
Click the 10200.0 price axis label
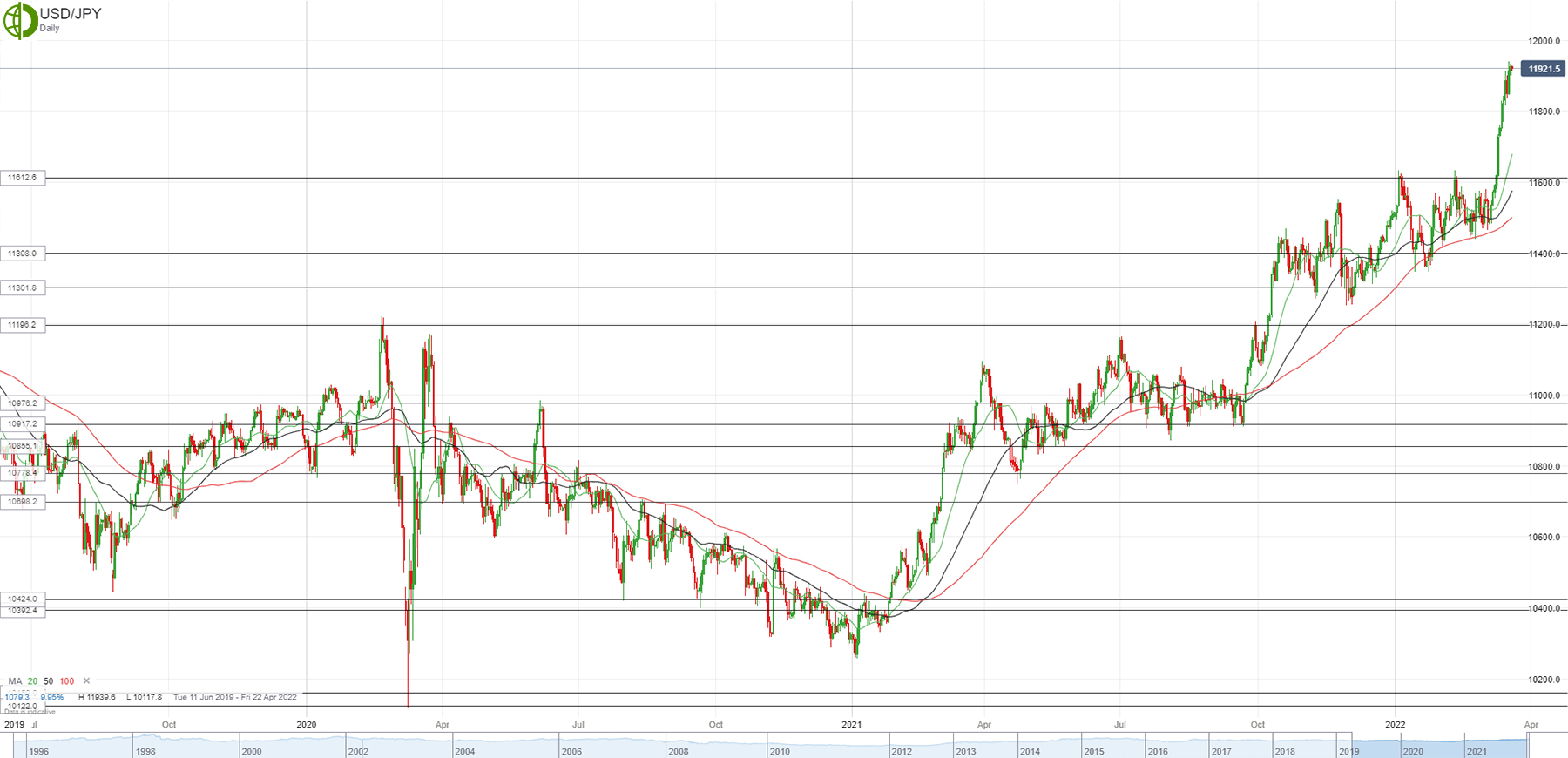[x=1544, y=680]
